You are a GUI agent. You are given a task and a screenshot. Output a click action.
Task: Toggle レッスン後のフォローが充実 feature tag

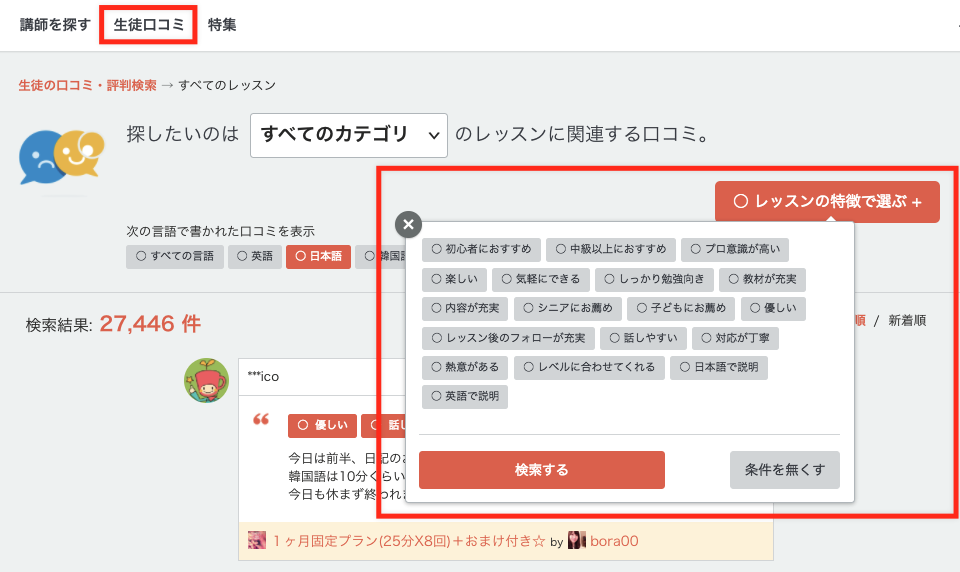508,339
